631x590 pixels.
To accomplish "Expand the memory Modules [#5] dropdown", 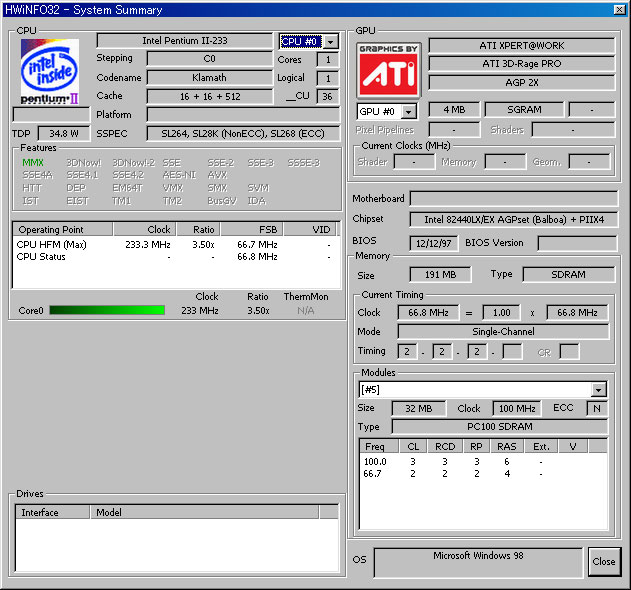I will tap(598, 390).
